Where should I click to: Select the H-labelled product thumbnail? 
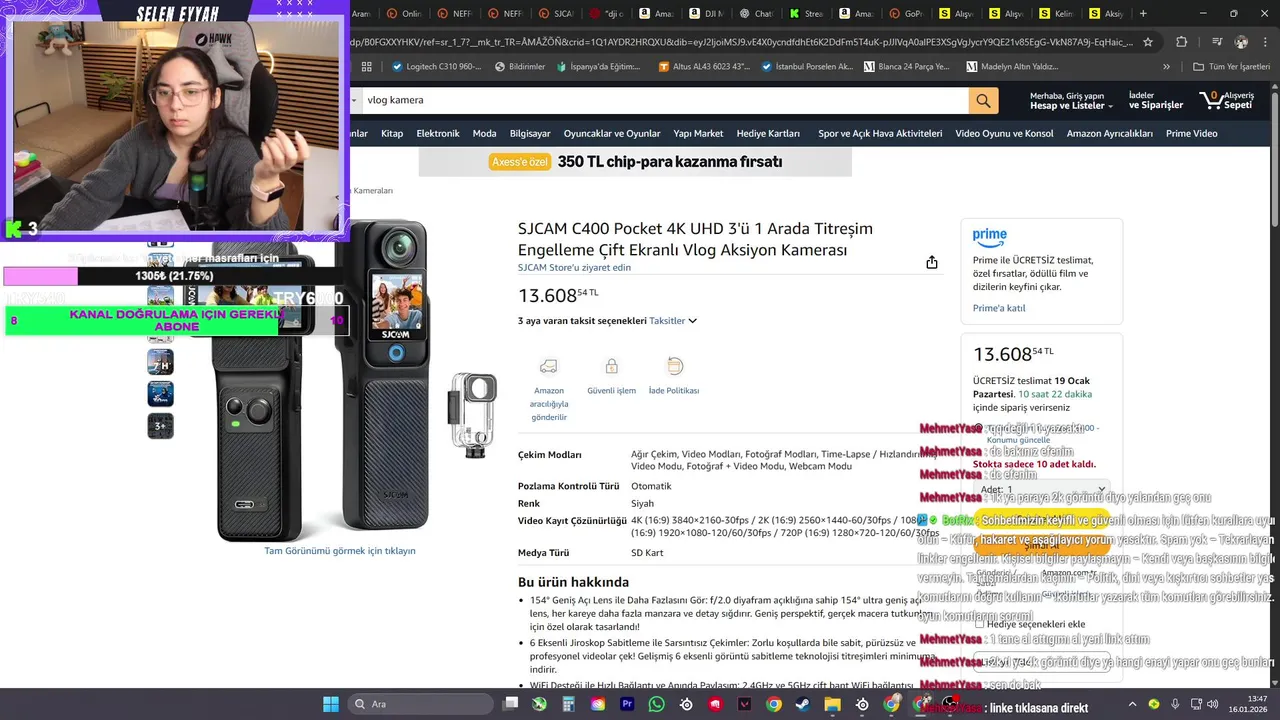click(160, 362)
